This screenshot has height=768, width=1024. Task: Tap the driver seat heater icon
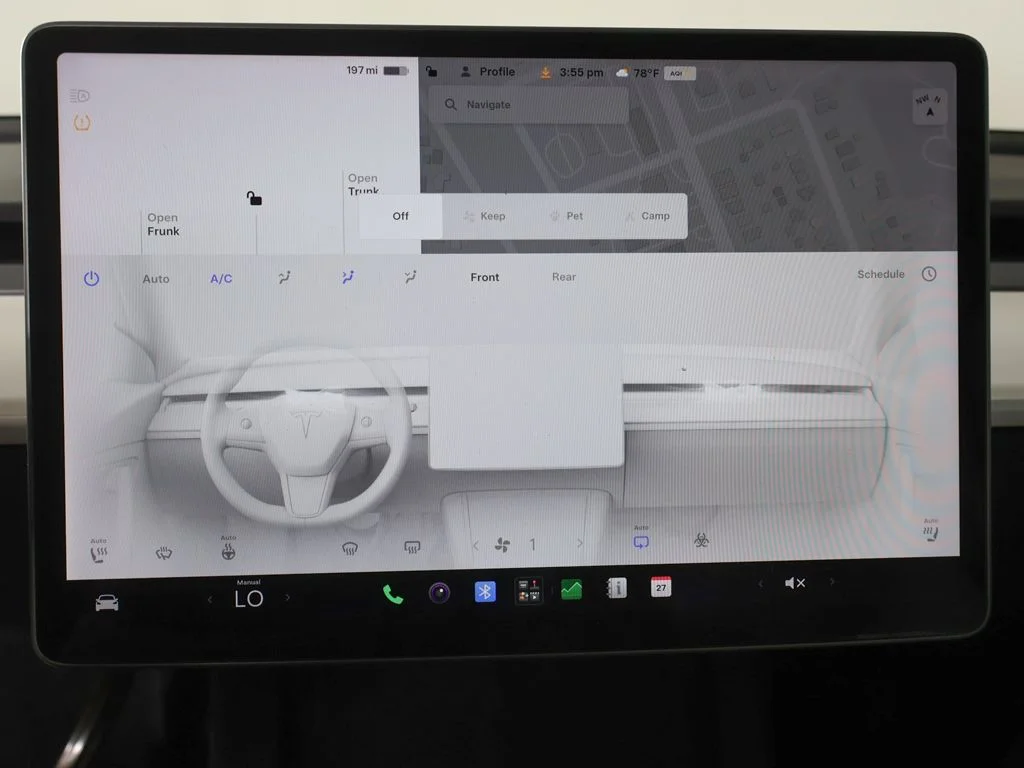click(99, 552)
